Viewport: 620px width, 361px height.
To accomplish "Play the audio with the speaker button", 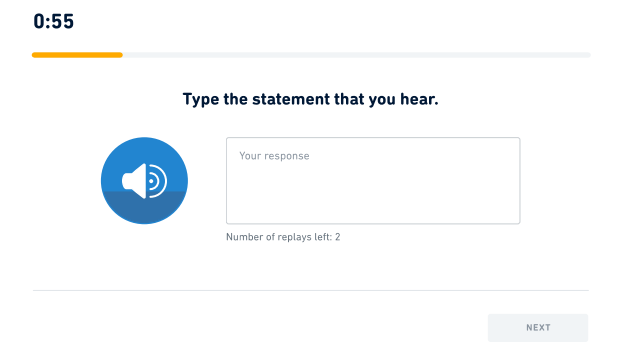I will point(144,181).
